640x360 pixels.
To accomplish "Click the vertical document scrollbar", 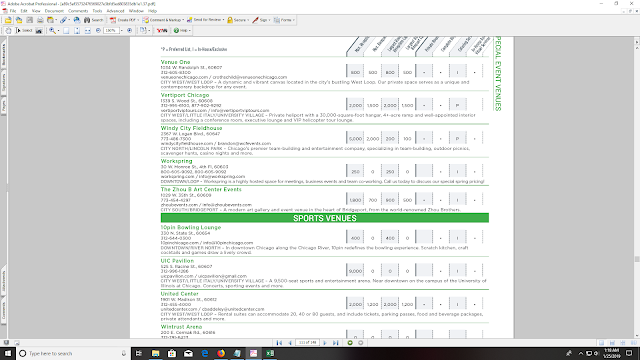I will [x=637, y=188].
